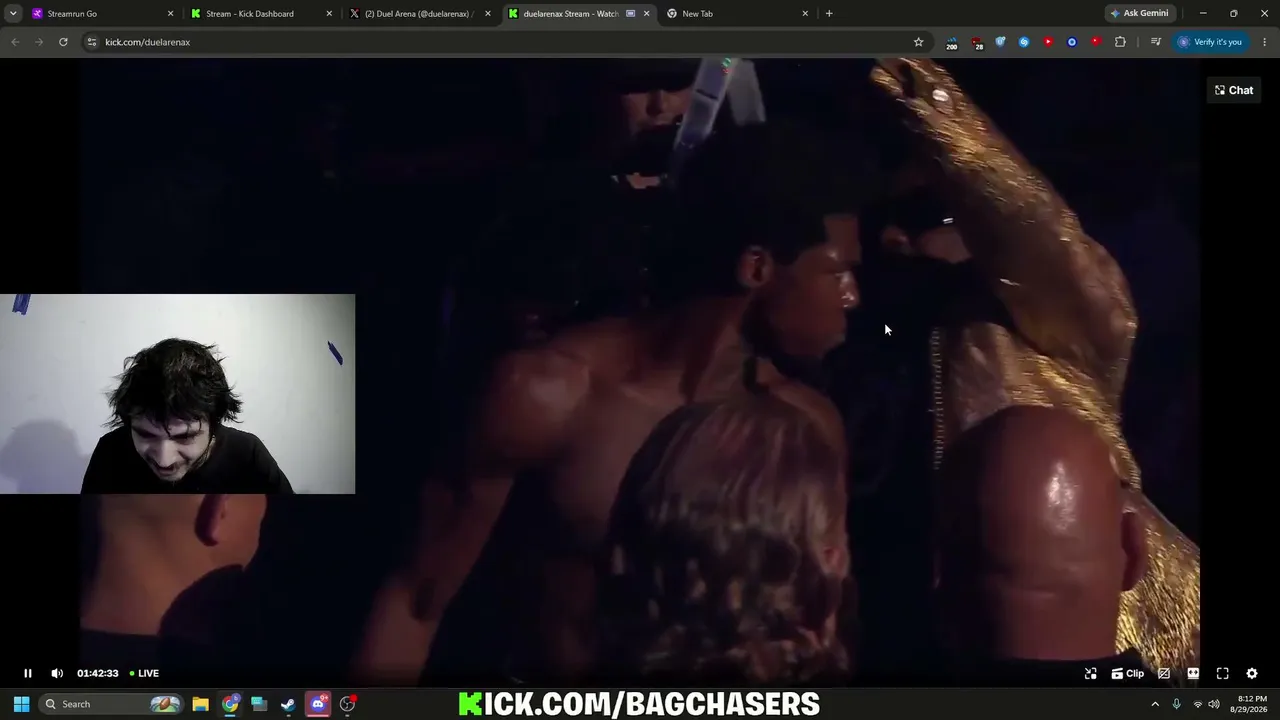Go forward to the next page

click(39, 42)
